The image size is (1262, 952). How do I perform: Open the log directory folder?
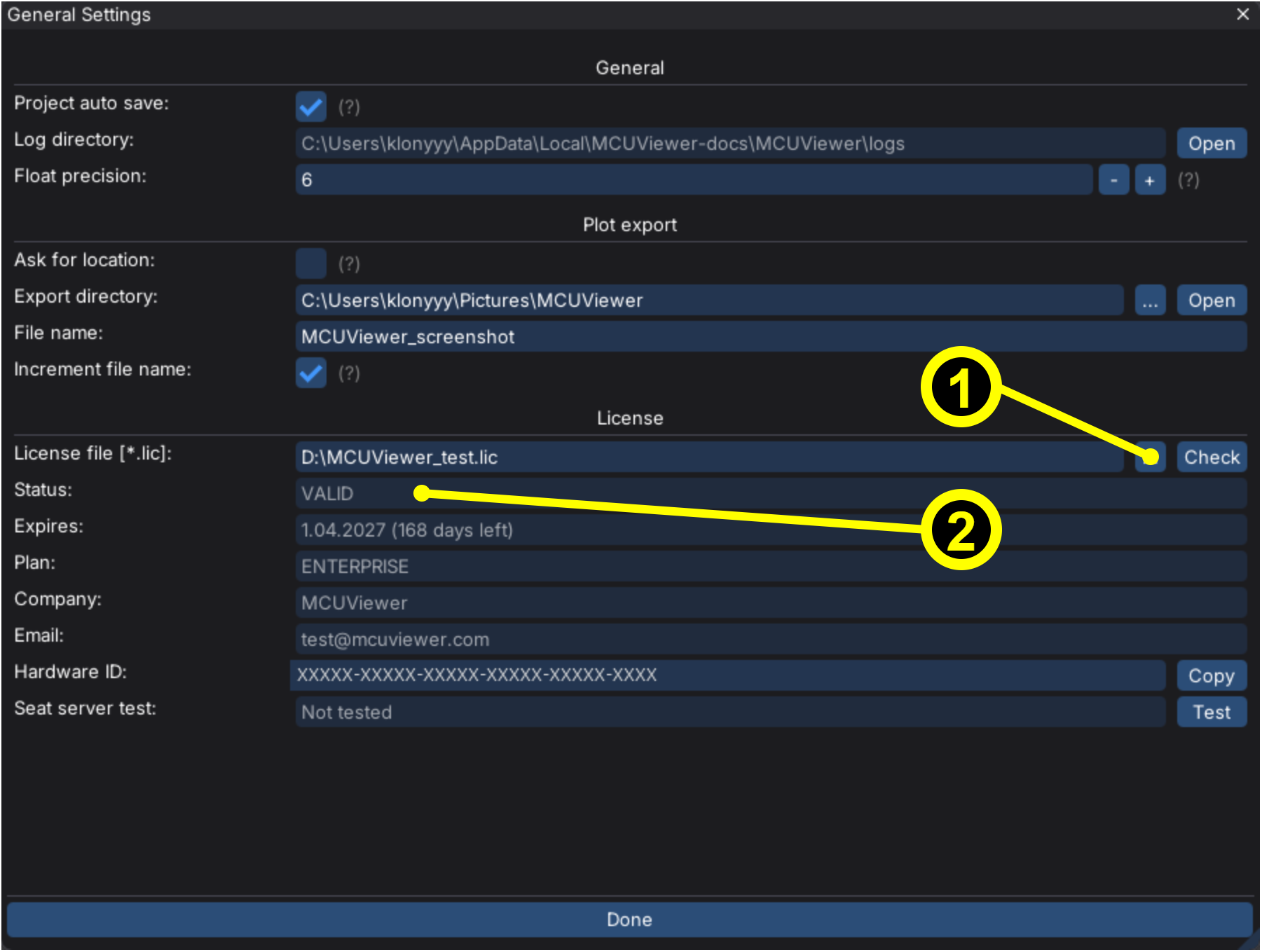(x=1211, y=144)
